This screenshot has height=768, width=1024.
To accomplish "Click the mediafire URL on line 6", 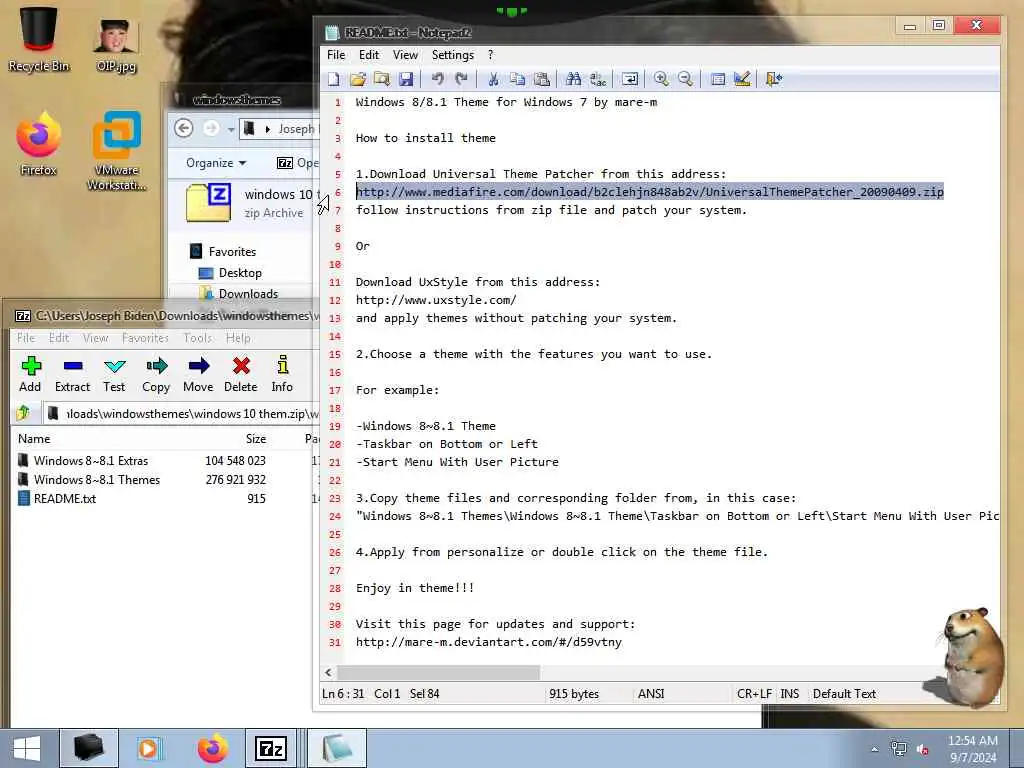I will point(650,192).
